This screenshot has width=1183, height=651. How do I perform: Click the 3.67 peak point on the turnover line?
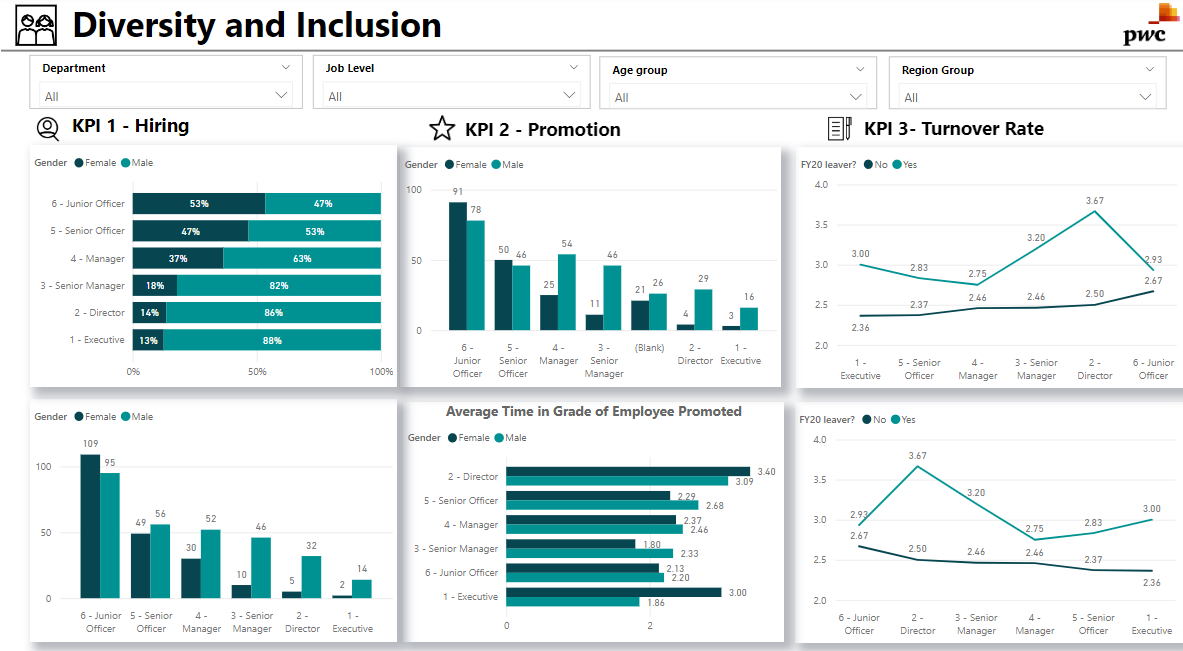1094,212
